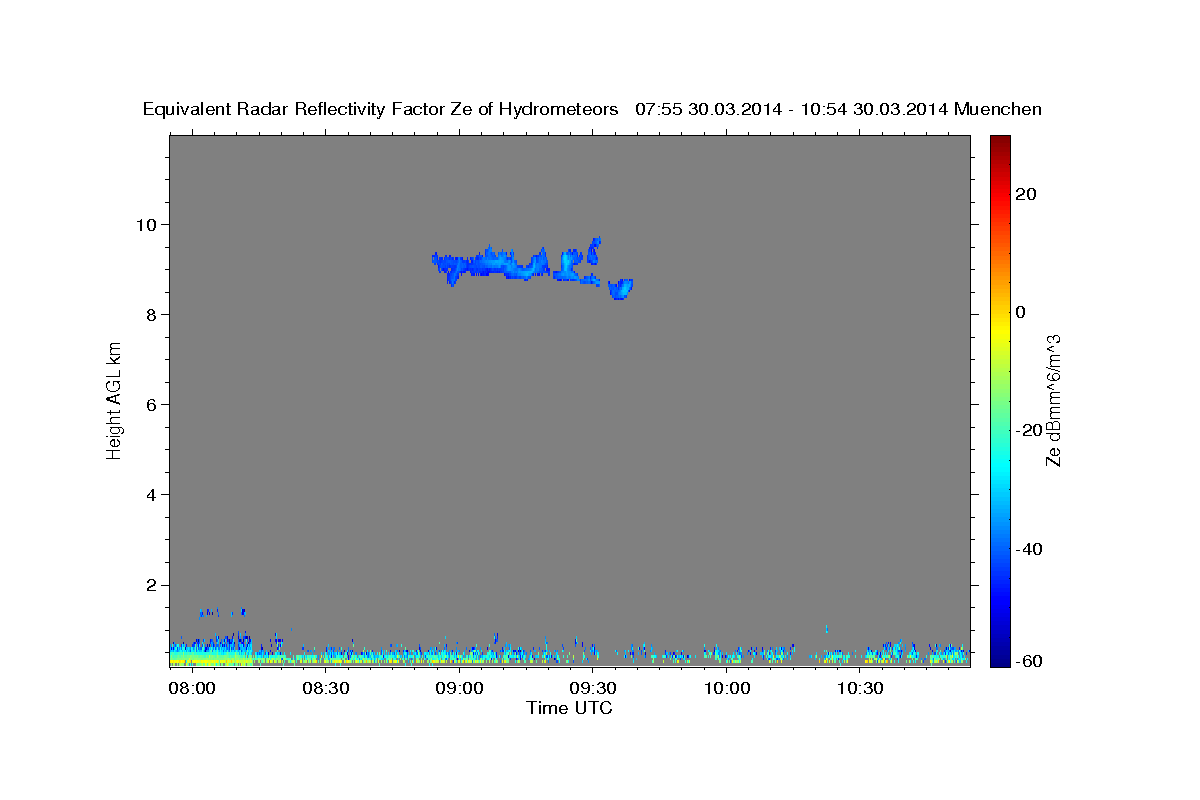Click the colorbar label '20'
Image resolution: width=1200 pixels, height=800 pixels.
1025,194
